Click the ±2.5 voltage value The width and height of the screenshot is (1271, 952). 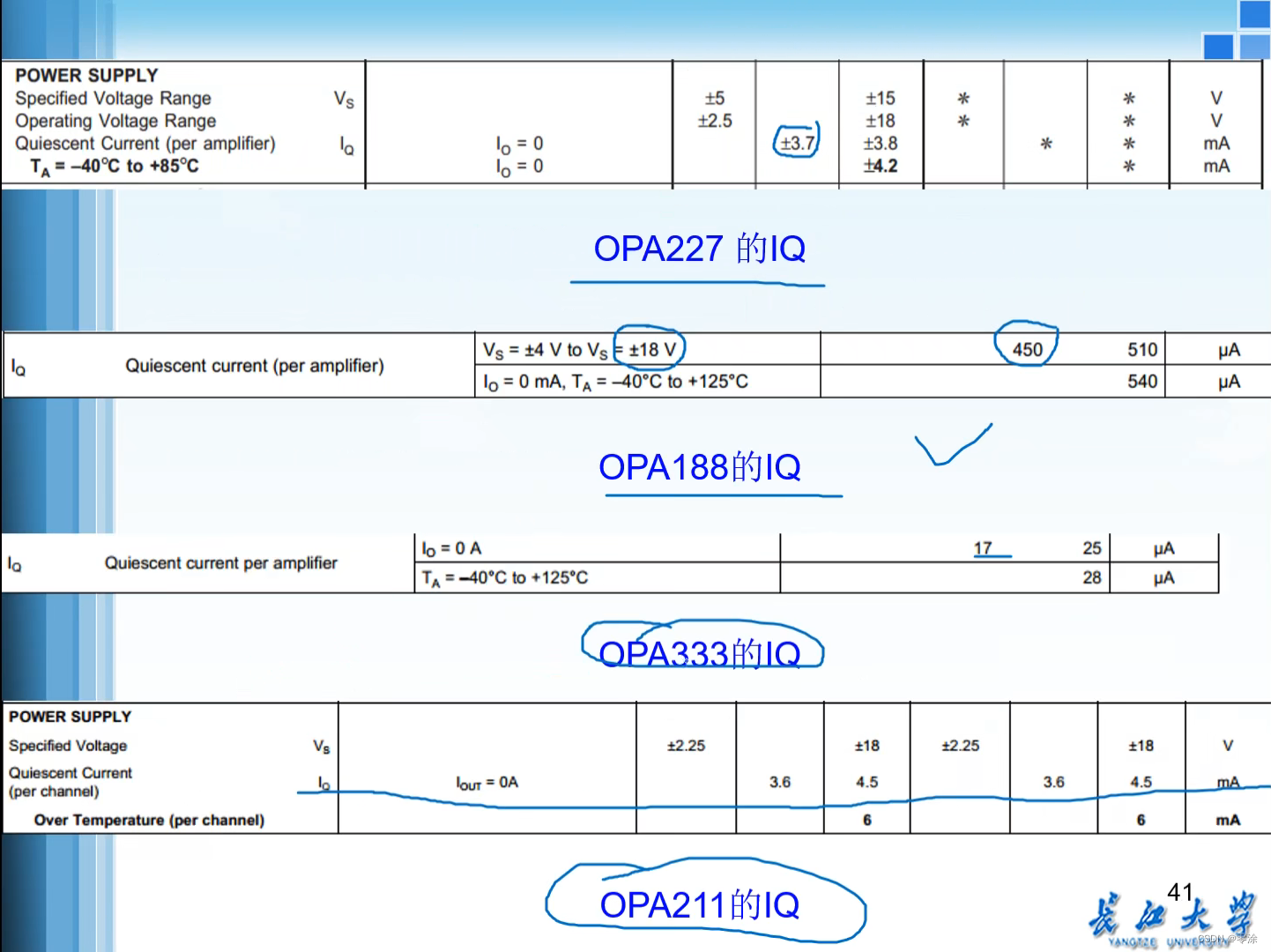[715, 121]
